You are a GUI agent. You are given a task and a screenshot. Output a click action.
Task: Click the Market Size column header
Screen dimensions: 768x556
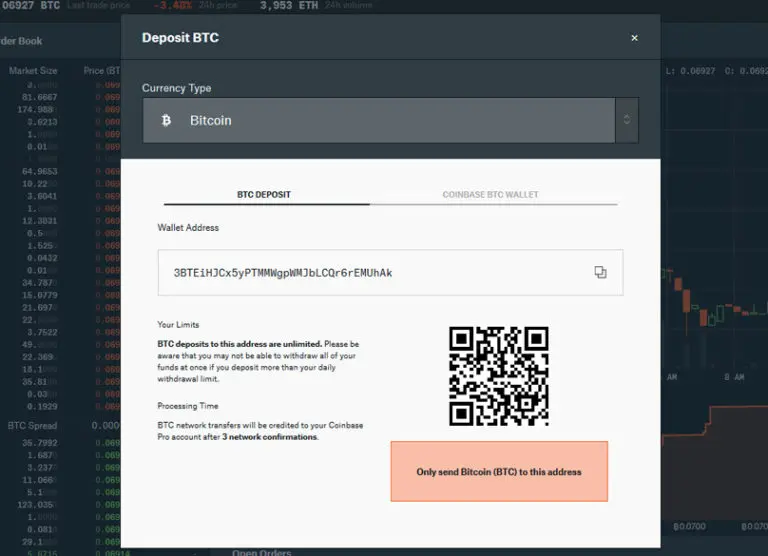33,71
